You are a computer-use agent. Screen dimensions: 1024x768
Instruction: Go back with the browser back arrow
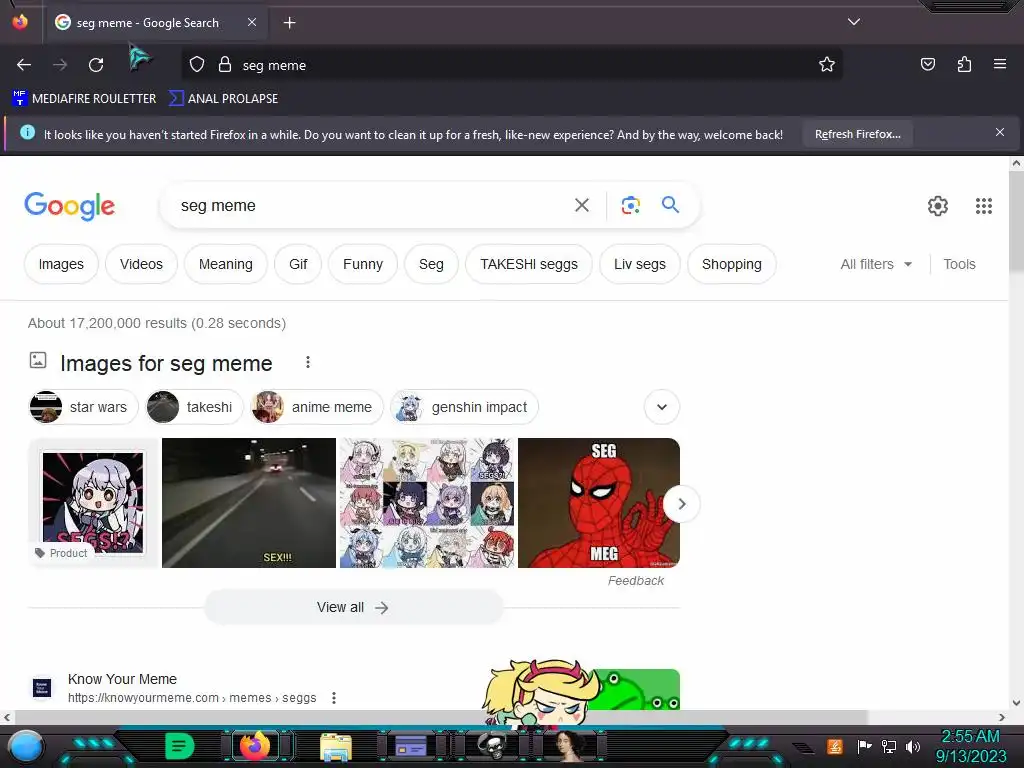(24, 65)
